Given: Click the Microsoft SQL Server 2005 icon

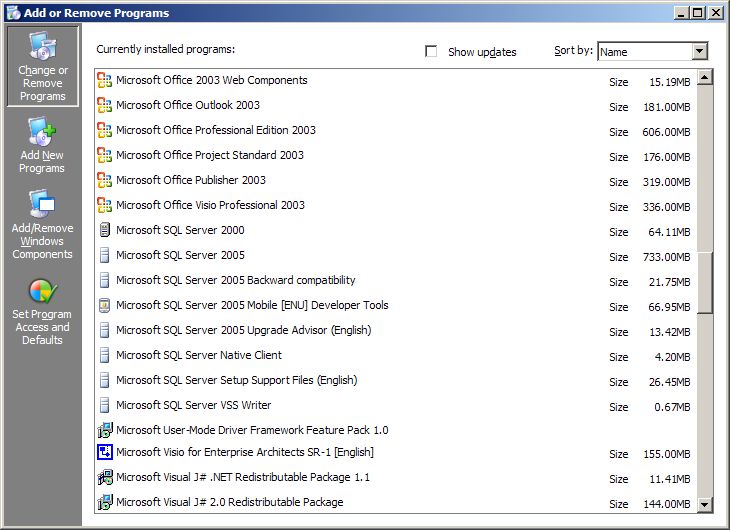Looking at the screenshot, I should [x=105, y=255].
